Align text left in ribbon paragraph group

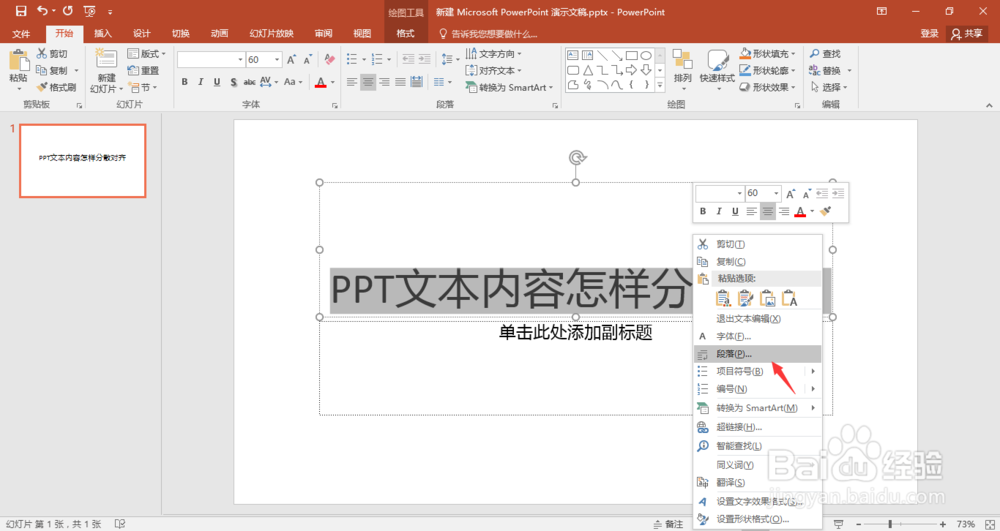click(352, 82)
